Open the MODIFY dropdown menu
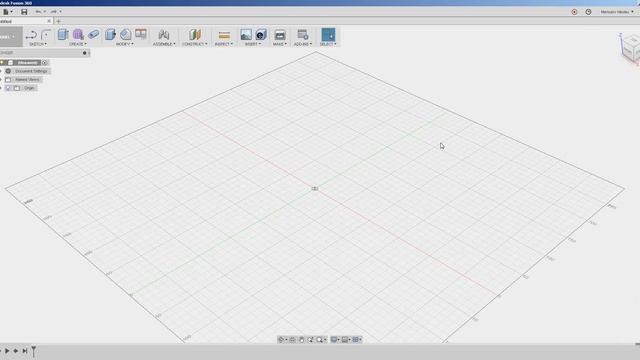The height and width of the screenshot is (360, 640). (x=124, y=44)
